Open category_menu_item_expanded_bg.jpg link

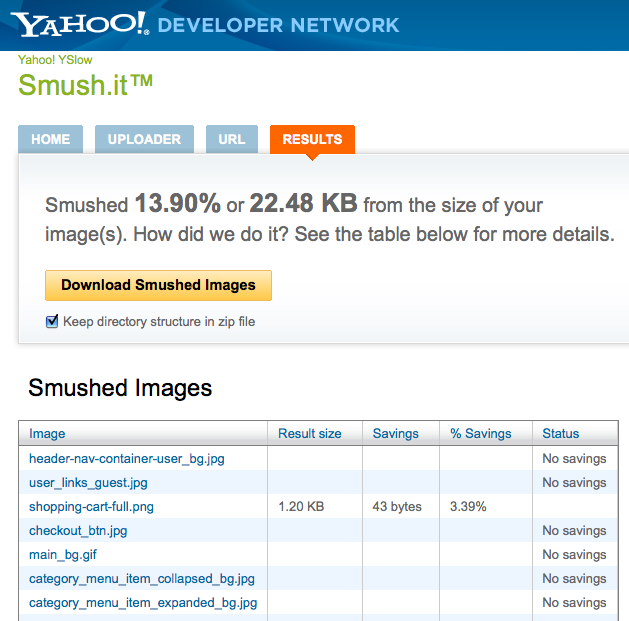143,603
